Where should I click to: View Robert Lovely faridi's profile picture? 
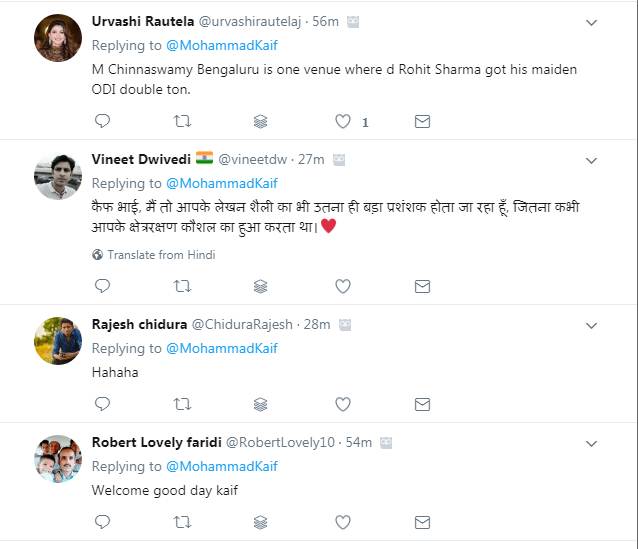click(x=58, y=459)
